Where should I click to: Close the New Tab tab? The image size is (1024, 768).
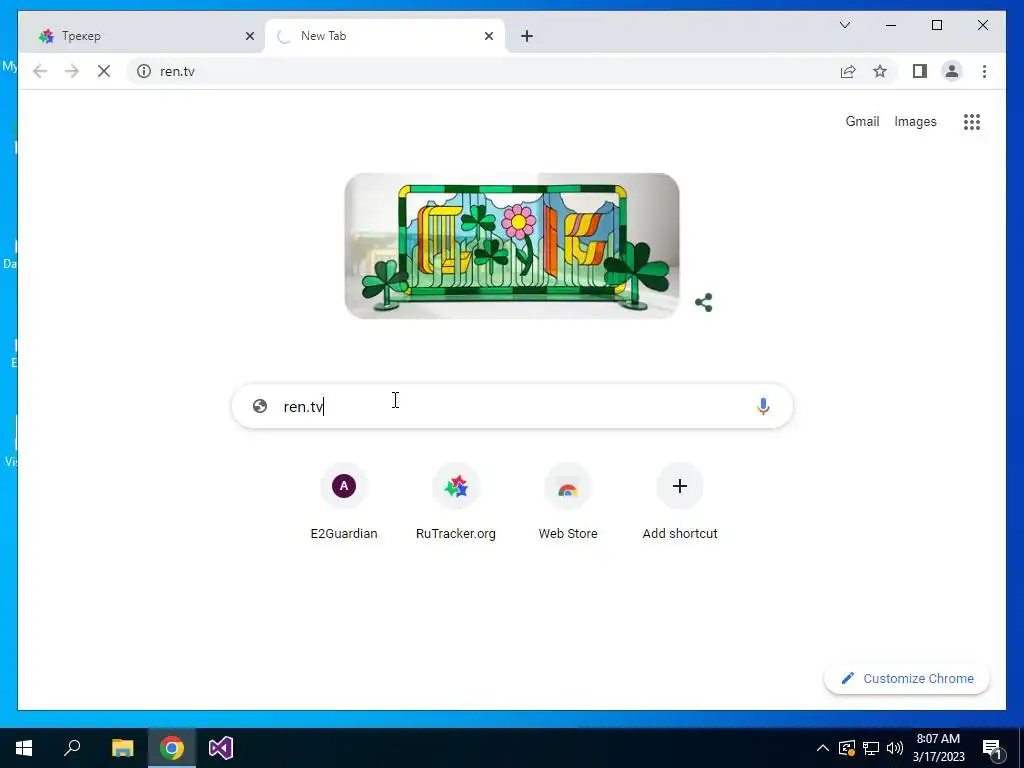(x=488, y=36)
